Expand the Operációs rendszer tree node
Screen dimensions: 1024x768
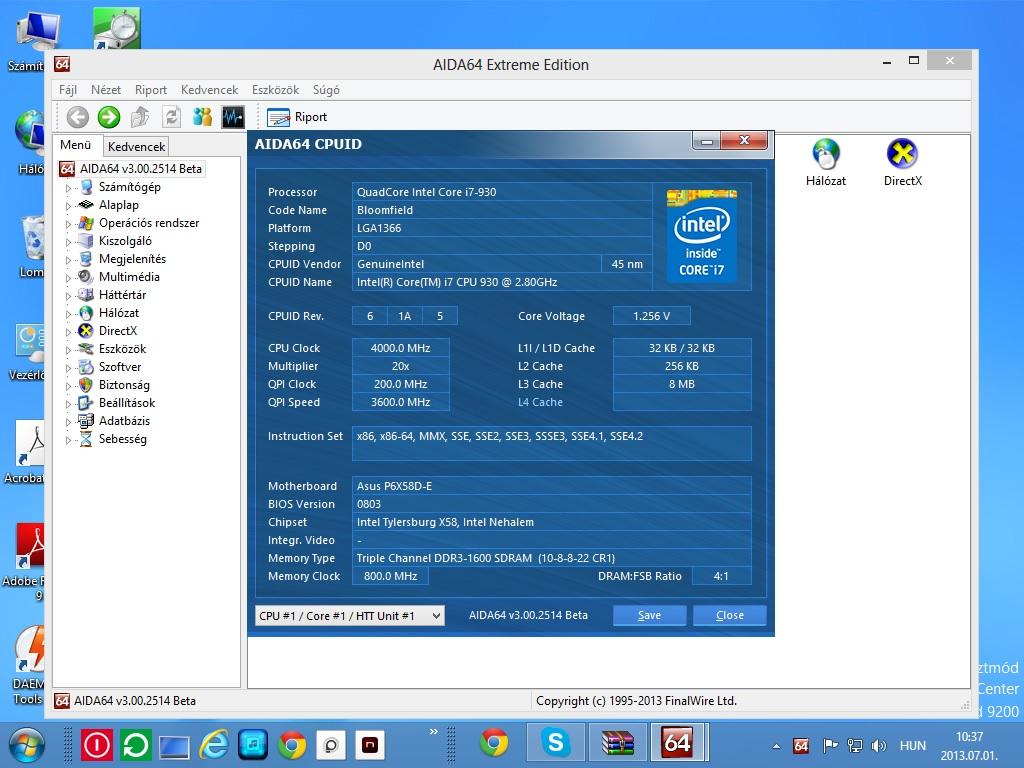pos(68,224)
